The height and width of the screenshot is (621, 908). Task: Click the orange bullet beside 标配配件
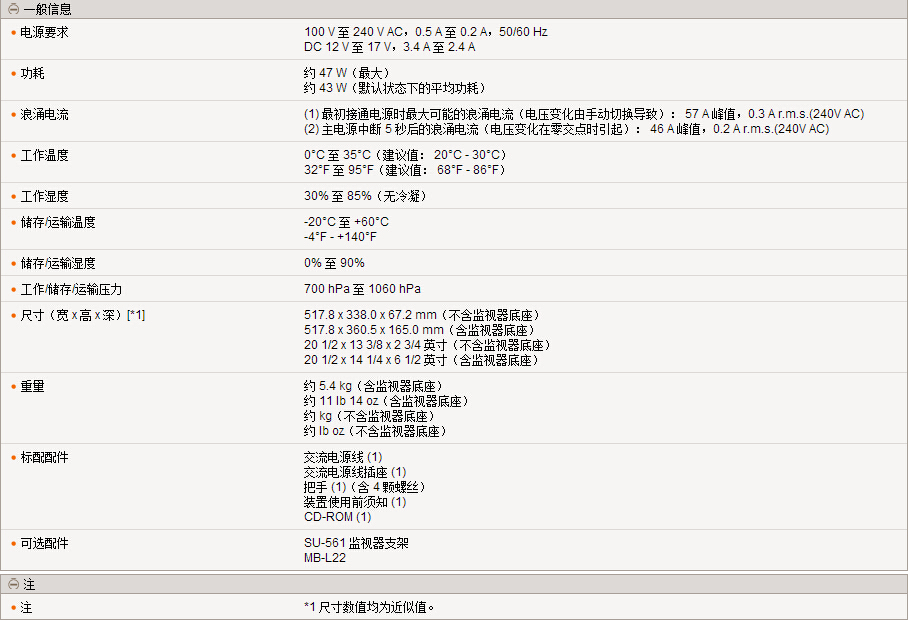click(x=13, y=458)
